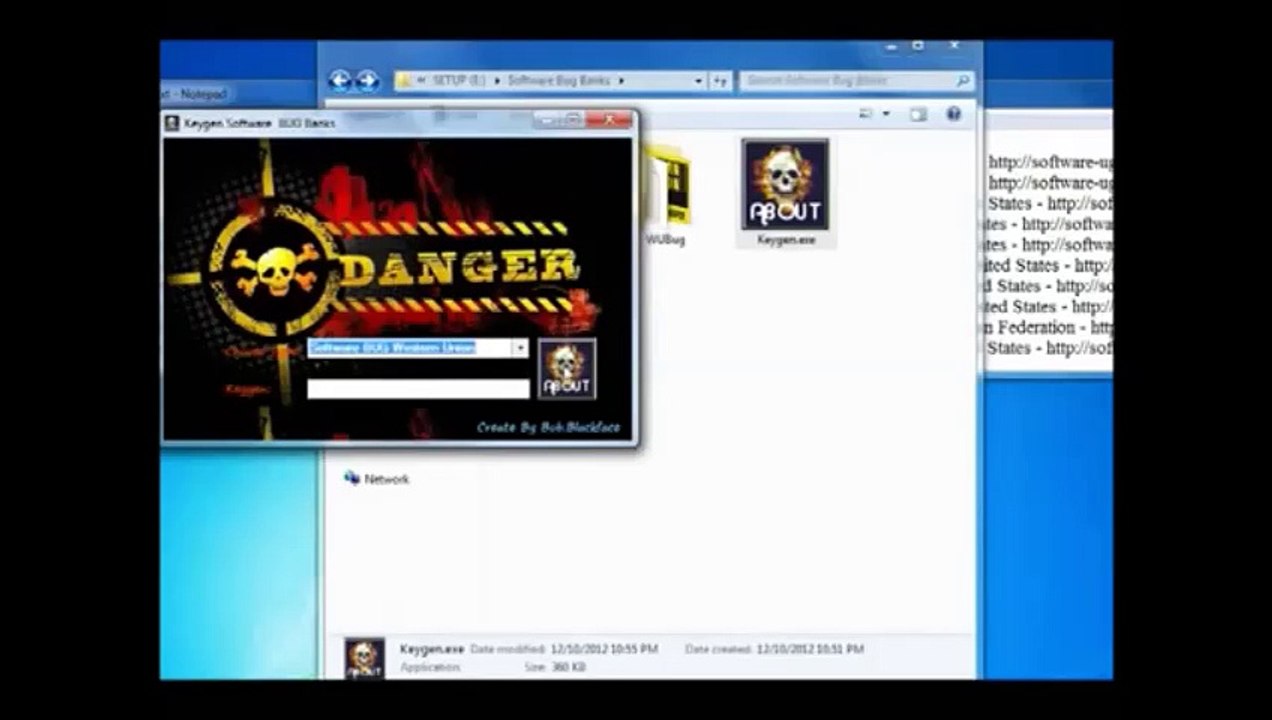Maximize the Explorer window
The image size is (1272, 720).
coord(918,46)
